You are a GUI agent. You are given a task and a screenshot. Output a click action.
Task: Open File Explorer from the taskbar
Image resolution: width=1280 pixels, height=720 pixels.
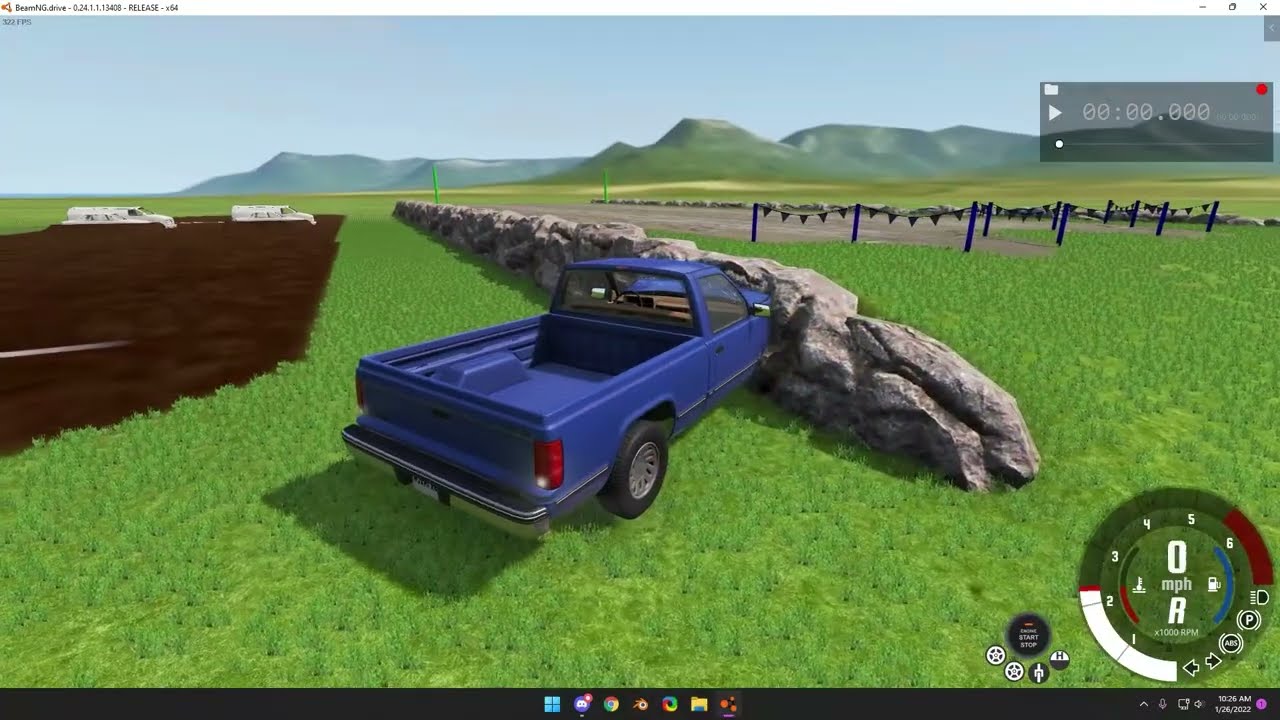pyautogui.click(x=699, y=704)
